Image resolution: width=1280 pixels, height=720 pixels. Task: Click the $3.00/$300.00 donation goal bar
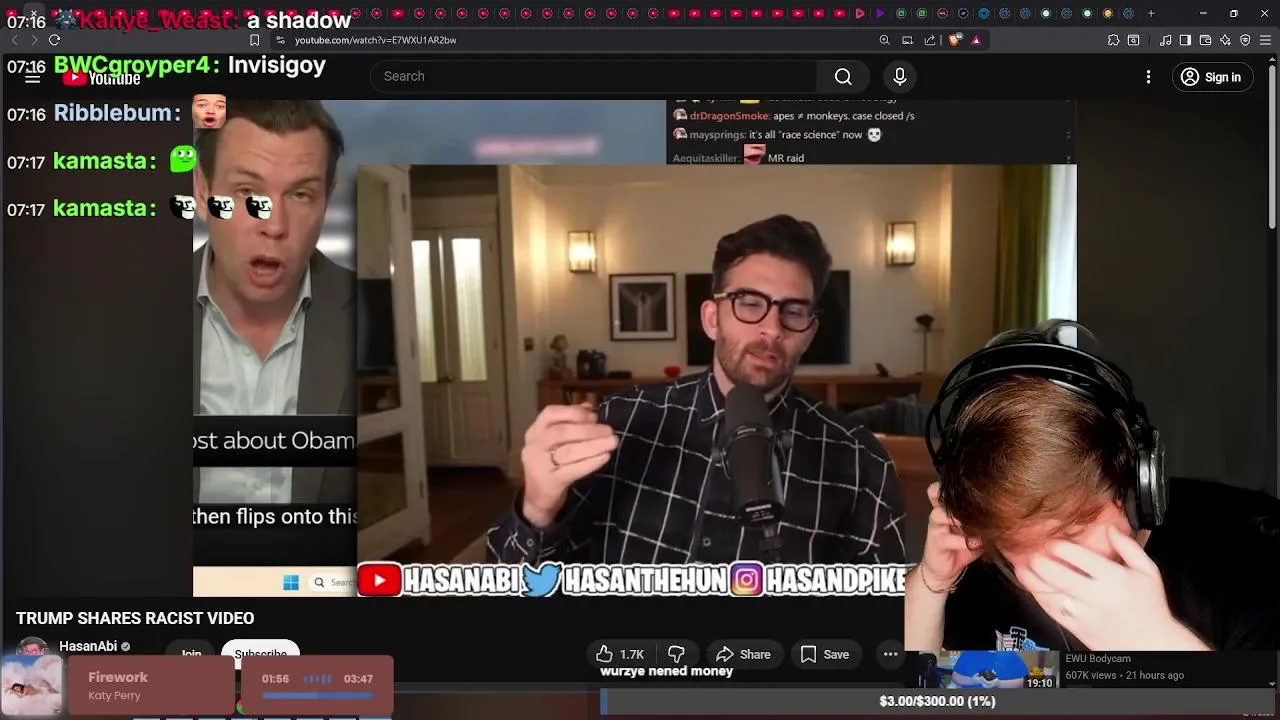pyautogui.click(x=937, y=701)
